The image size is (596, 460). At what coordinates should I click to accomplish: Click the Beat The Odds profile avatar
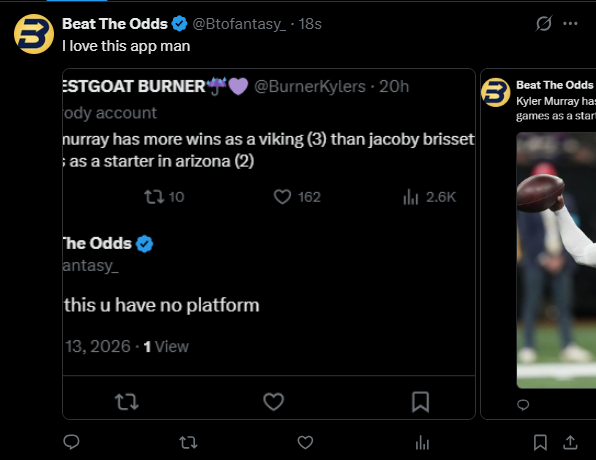(x=34, y=34)
